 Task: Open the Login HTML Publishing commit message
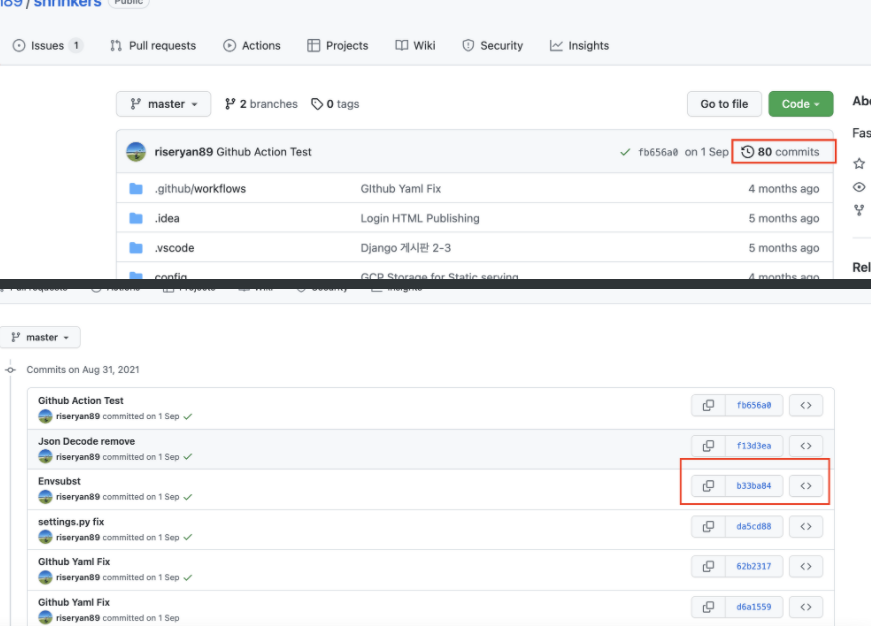pos(420,218)
